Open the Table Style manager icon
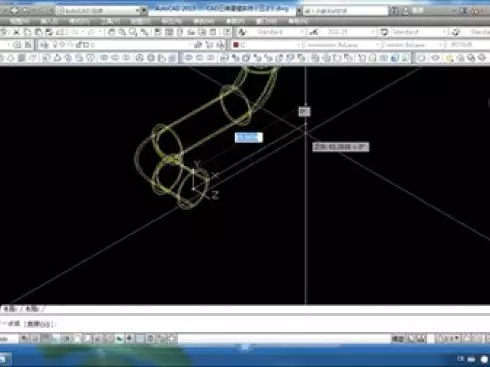490x367 pixels. point(384,32)
